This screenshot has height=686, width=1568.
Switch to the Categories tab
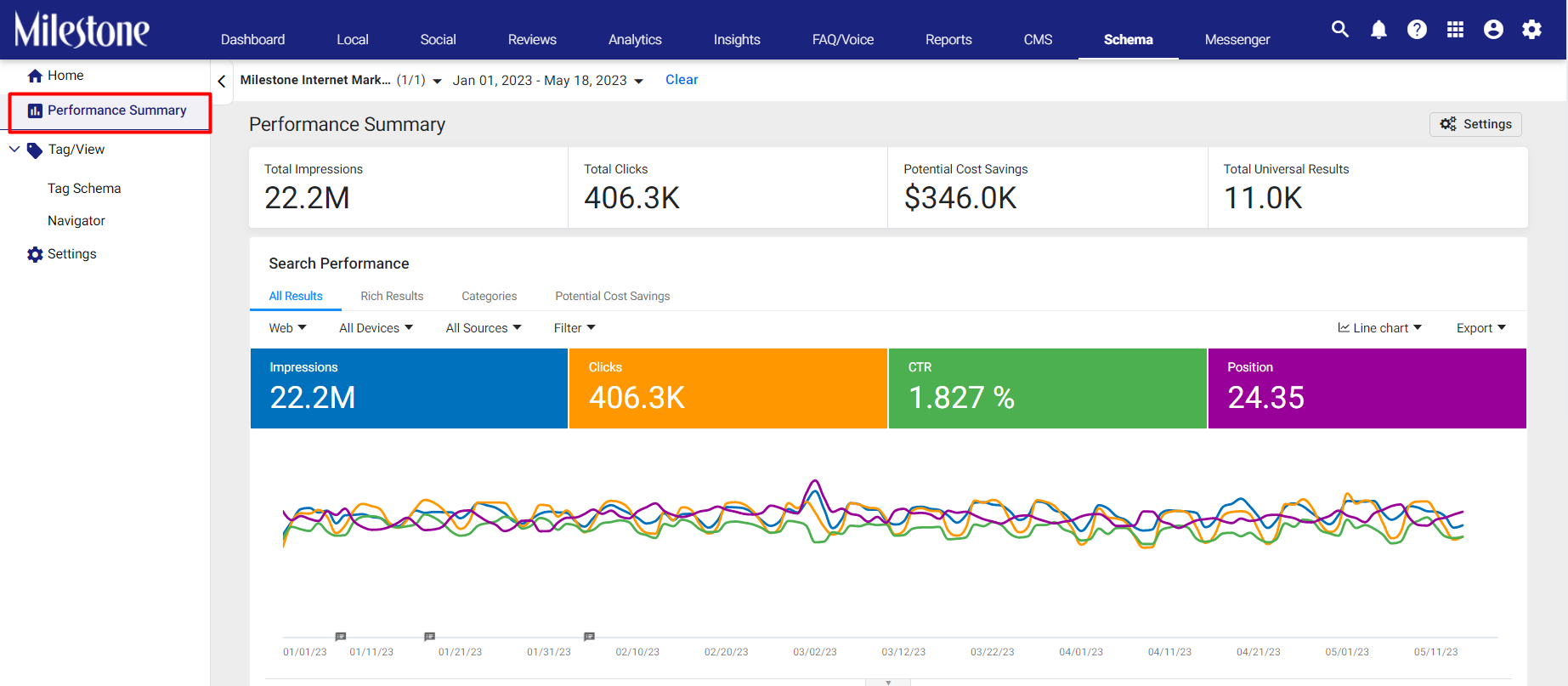490,296
